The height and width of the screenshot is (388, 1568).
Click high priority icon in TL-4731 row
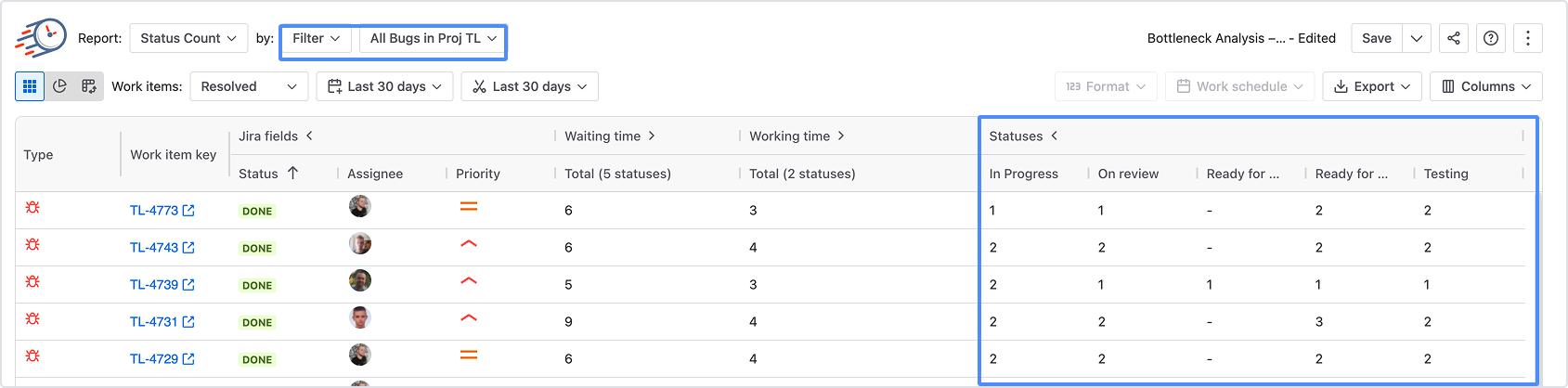469,318
